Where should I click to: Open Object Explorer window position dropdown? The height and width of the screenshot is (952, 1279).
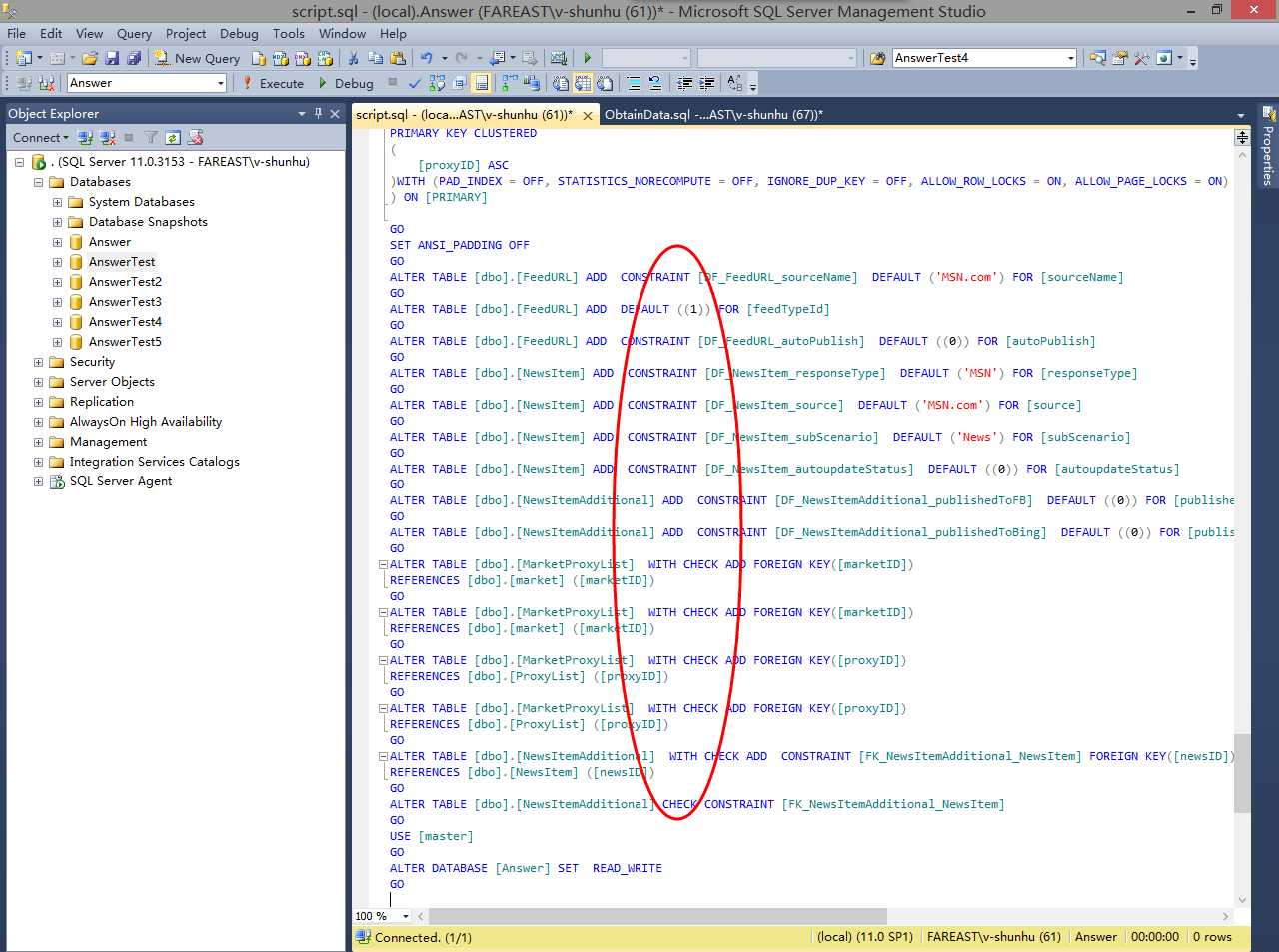pyautogui.click(x=301, y=114)
